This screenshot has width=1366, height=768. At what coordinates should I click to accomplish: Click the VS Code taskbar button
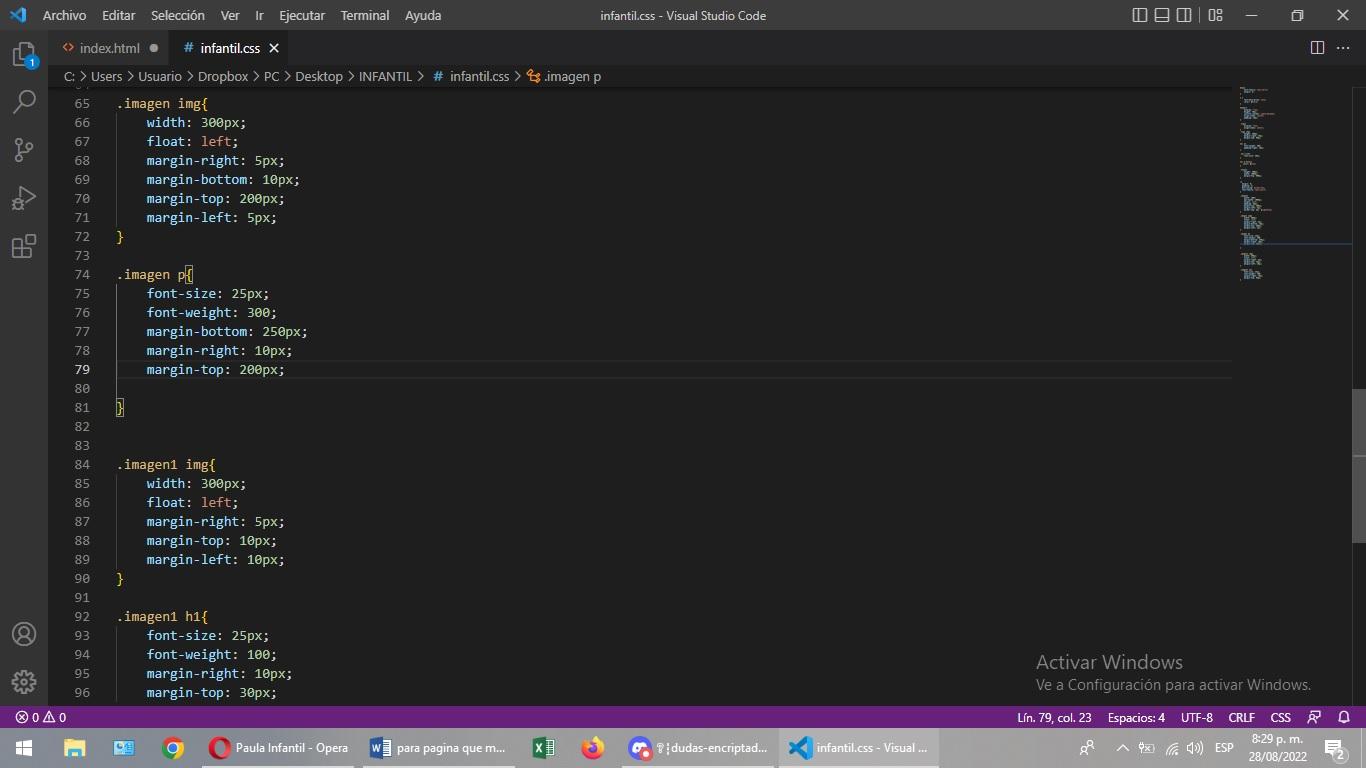[x=859, y=748]
